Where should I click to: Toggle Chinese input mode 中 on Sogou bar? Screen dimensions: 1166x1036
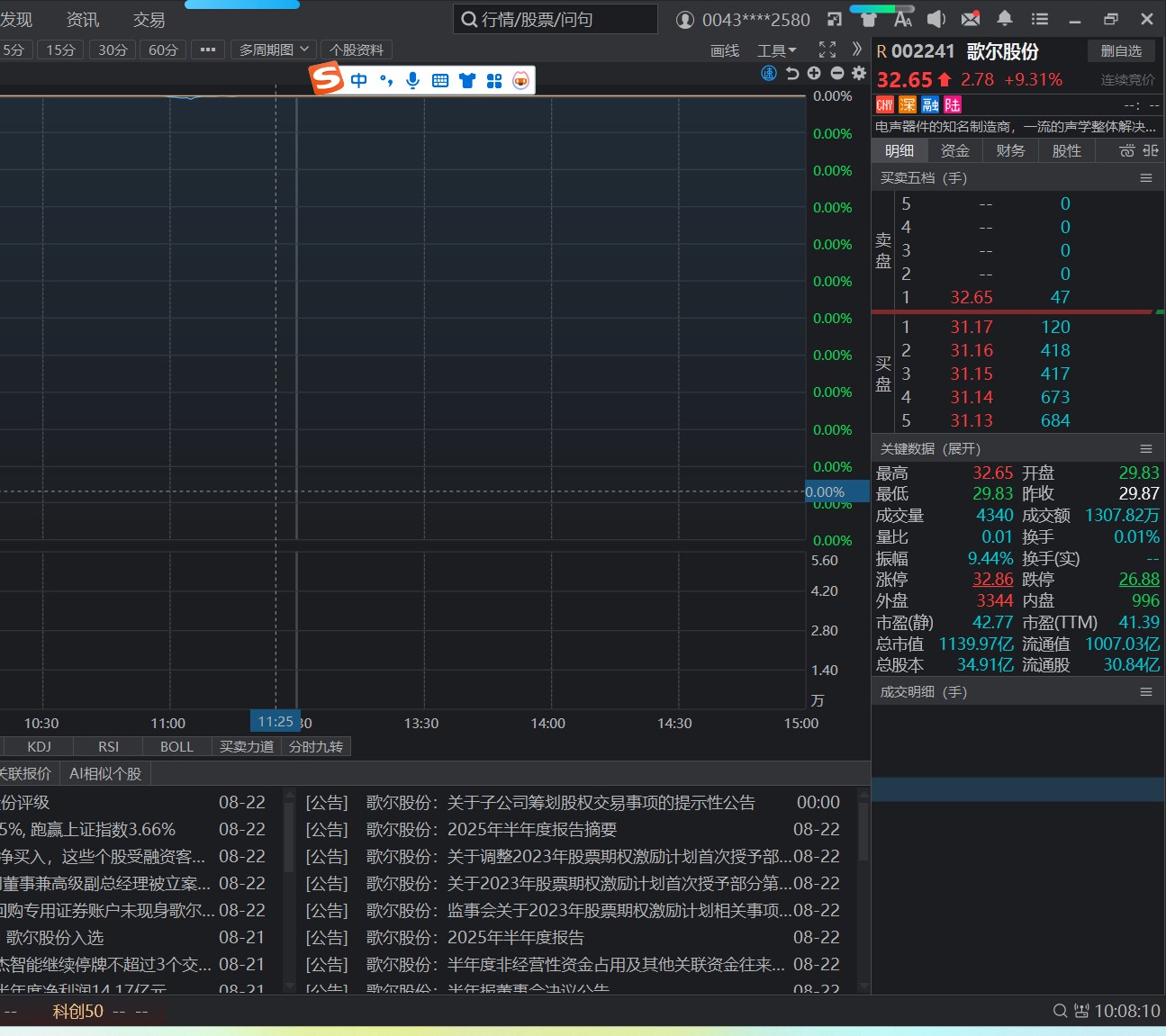click(x=359, y=80)
